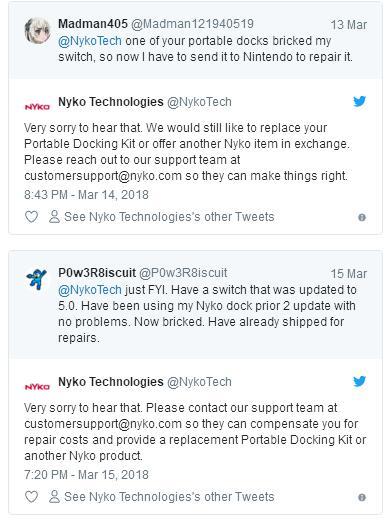The width and height of the screenshot is (390, 521).
Task: See Nyko Technologies's other Tweets, second card
Action: point(161,497)
